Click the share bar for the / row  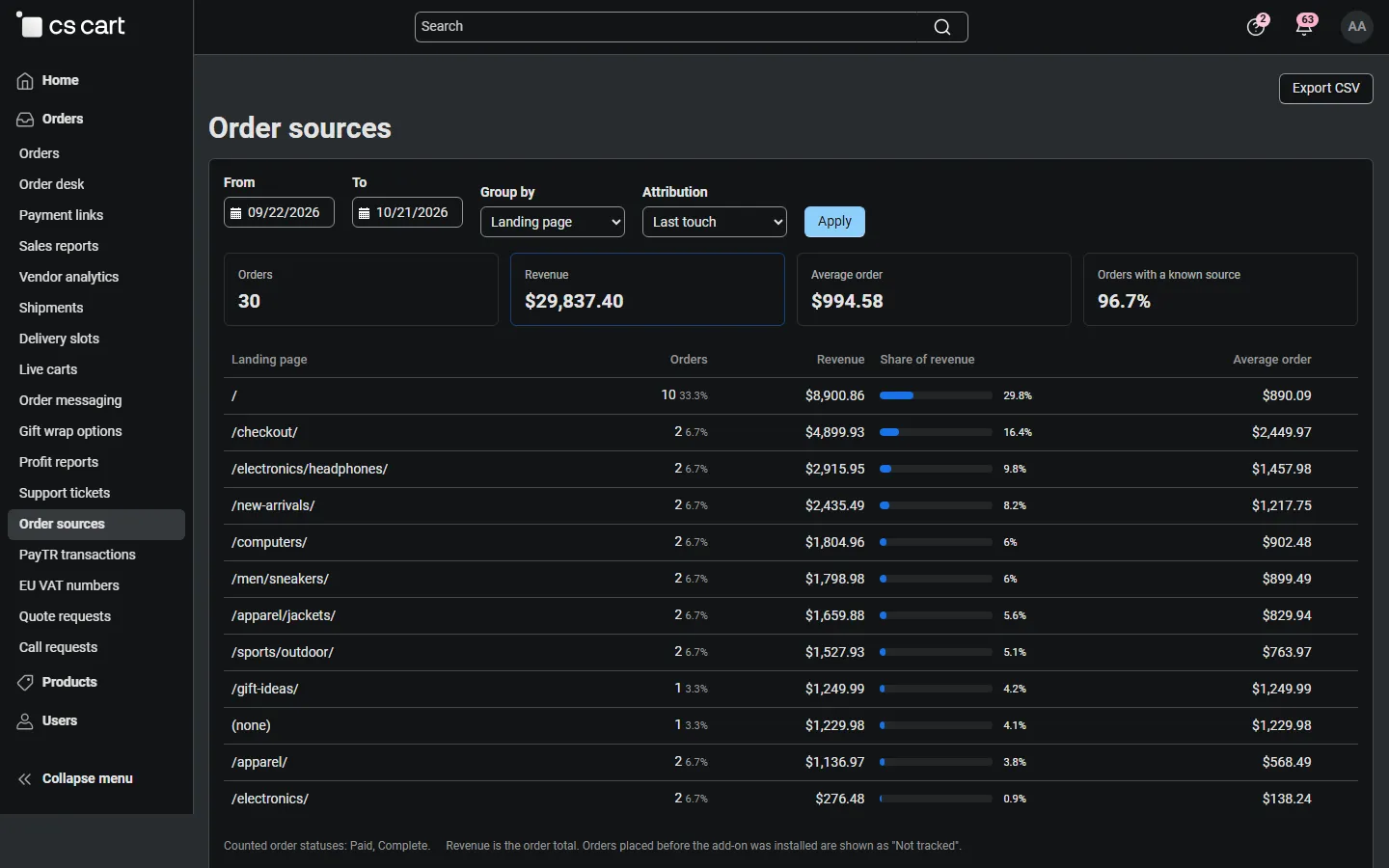[936, 395]
